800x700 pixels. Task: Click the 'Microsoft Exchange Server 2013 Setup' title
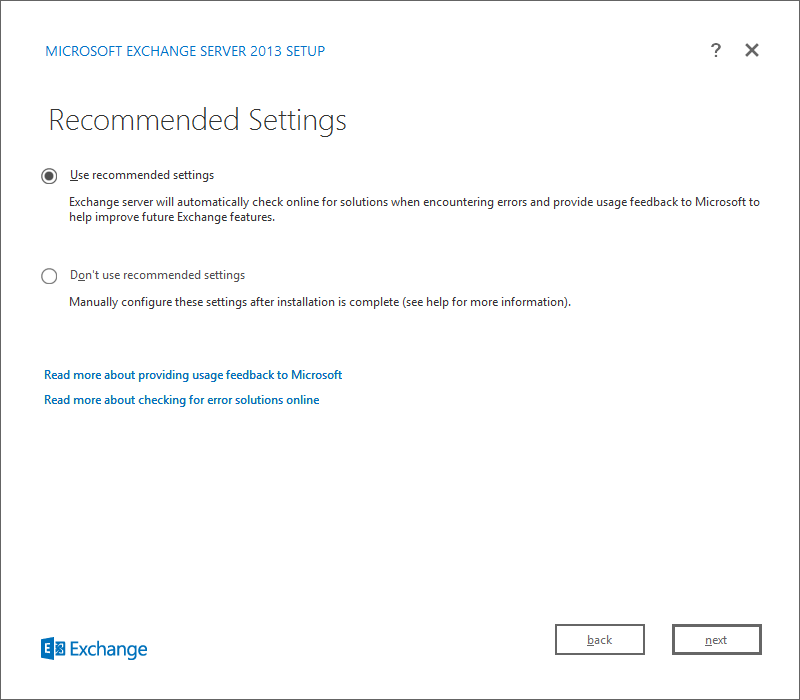click(x=185, y=51)
